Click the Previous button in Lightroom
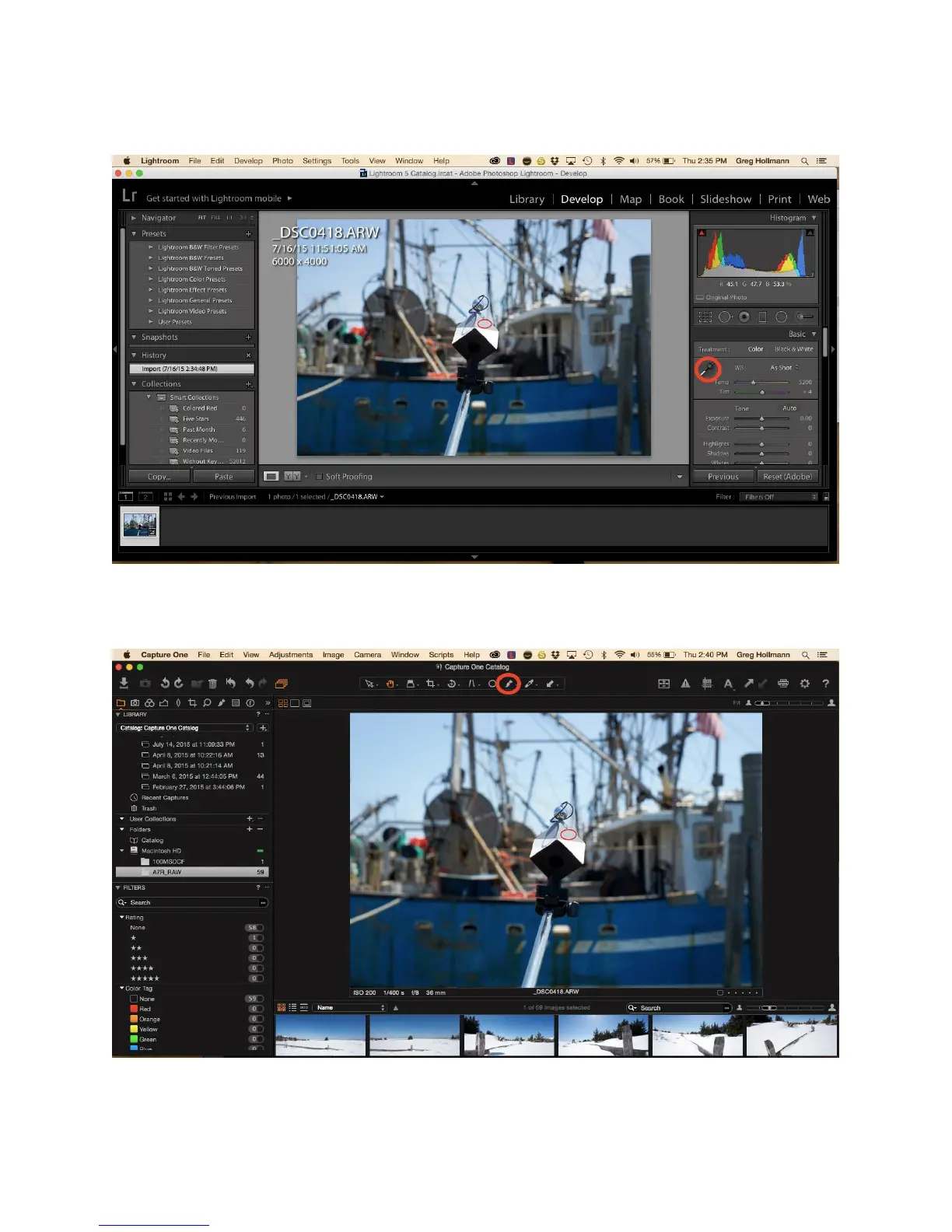The height and width of the screenshot is (1232, 952). pos(723,477)
